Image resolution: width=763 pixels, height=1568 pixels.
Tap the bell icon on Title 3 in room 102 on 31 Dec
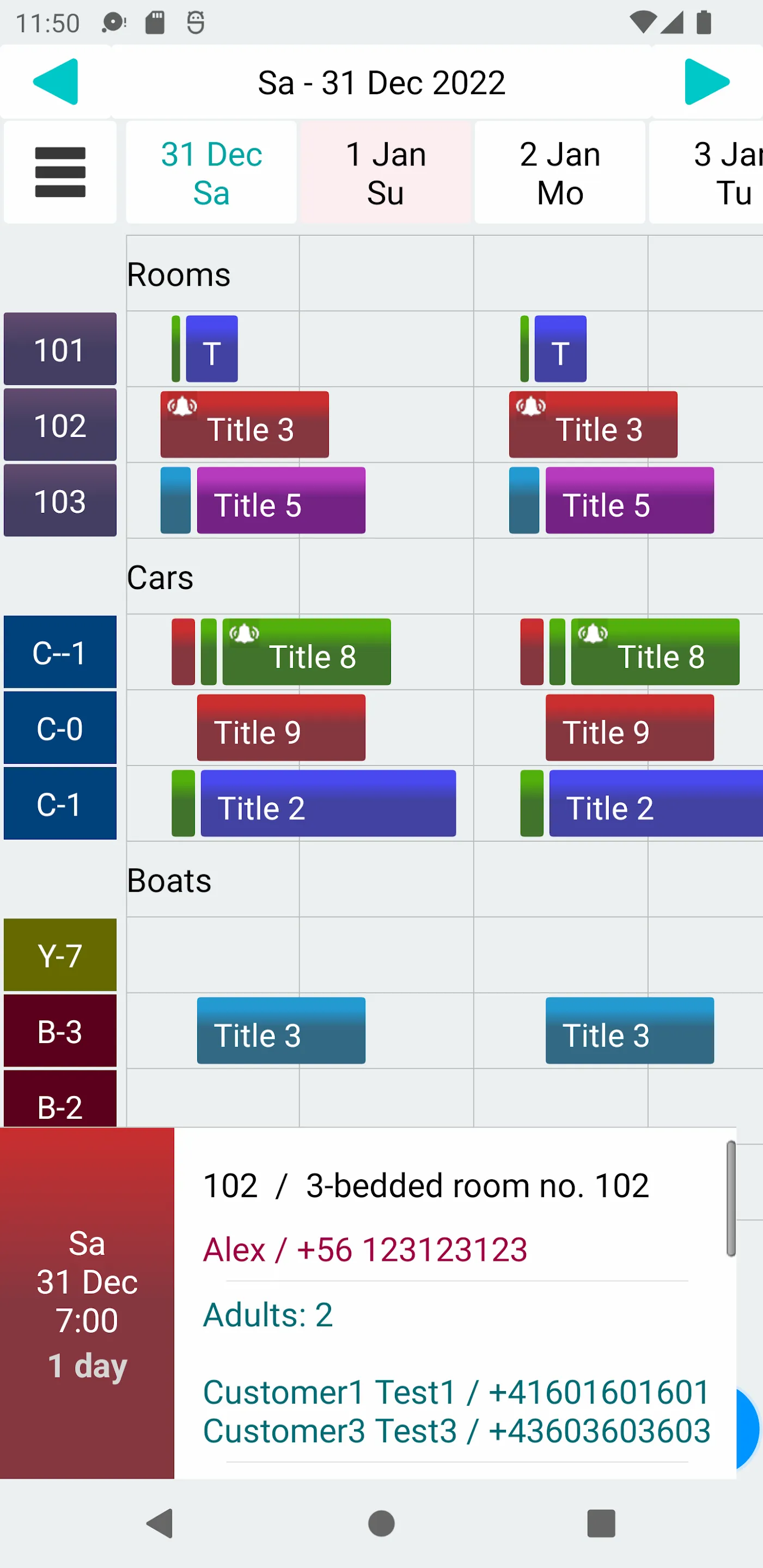pos(182,406)
